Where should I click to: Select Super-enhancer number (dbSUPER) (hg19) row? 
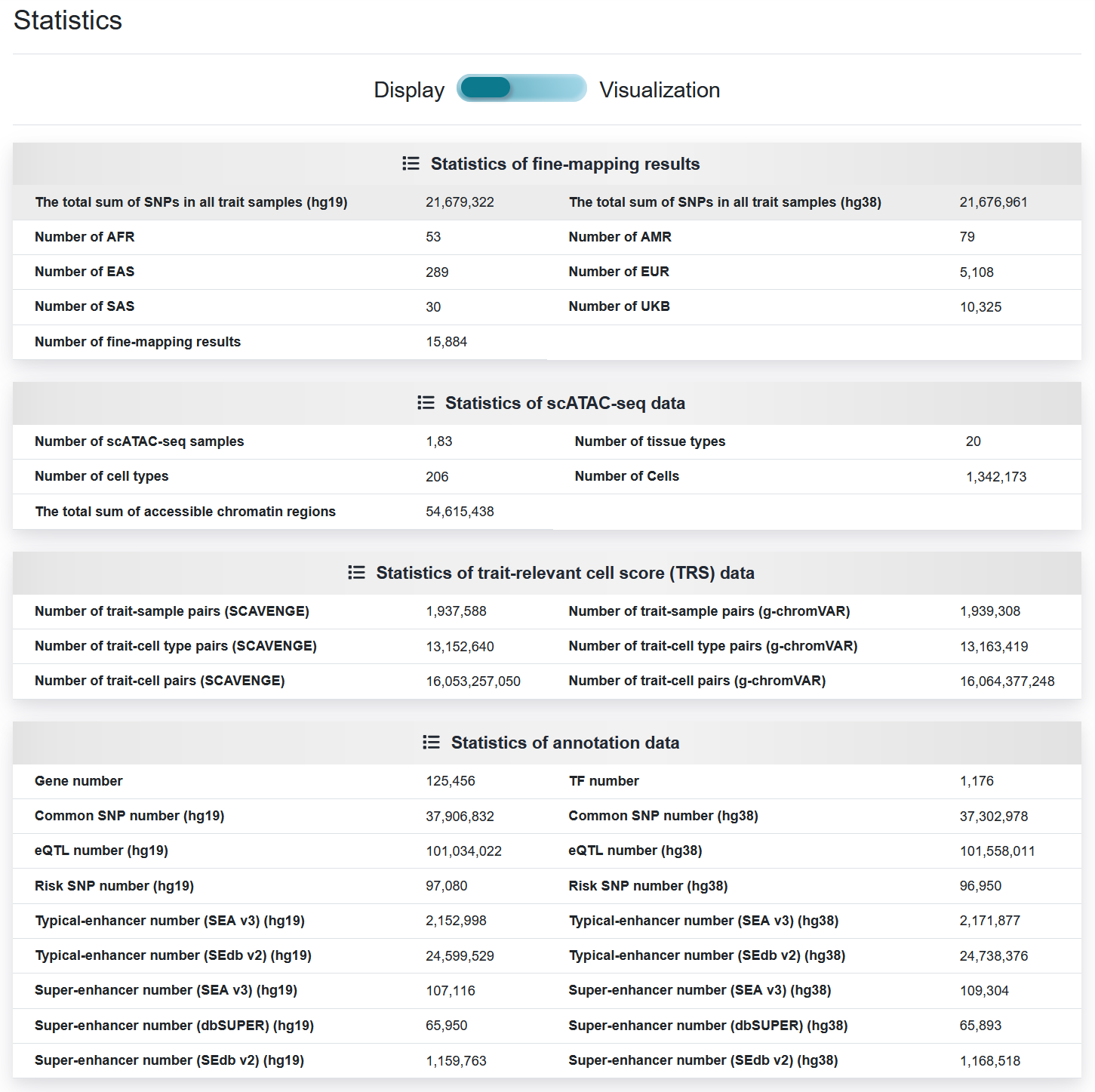coord(280,1026)
